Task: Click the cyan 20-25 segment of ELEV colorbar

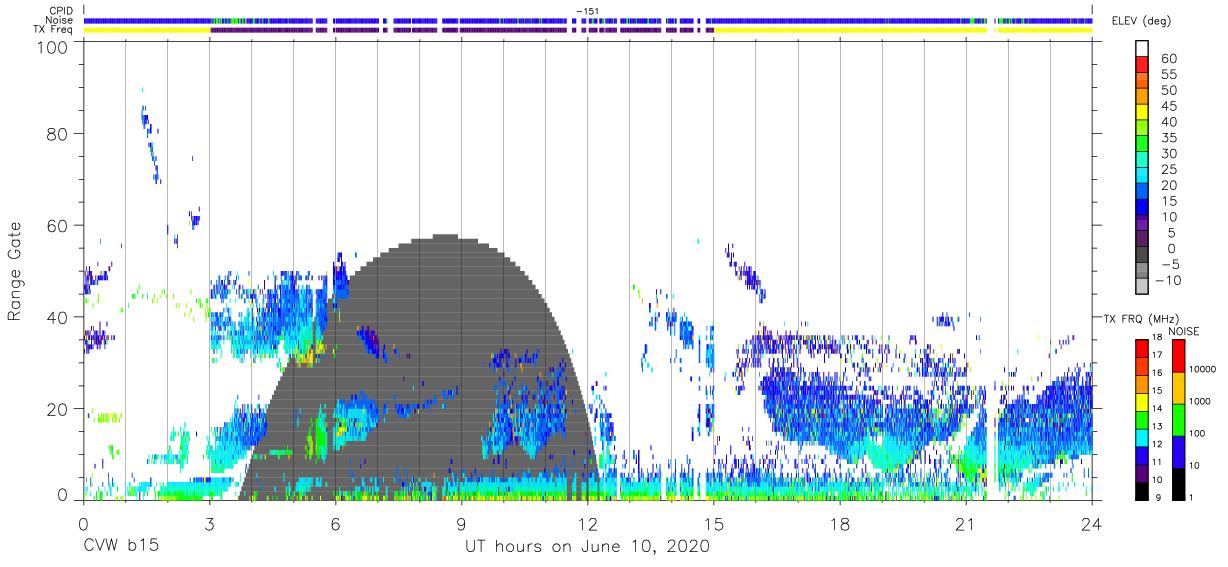Action: coord(1142,177)
